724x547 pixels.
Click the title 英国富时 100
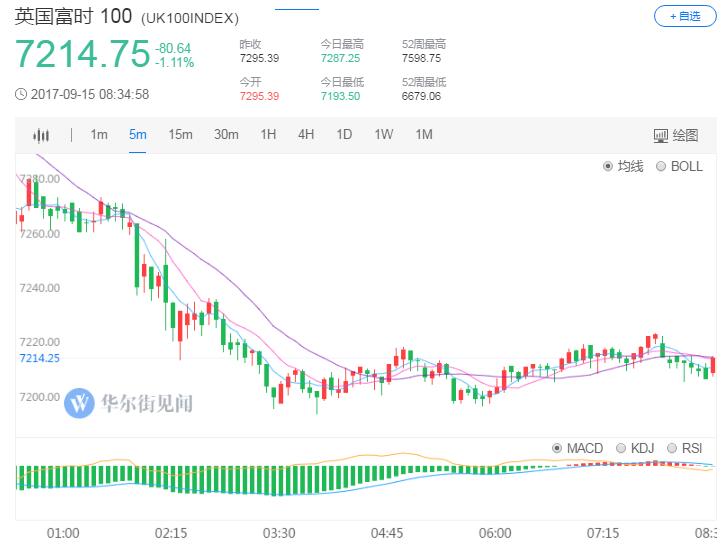73,17
